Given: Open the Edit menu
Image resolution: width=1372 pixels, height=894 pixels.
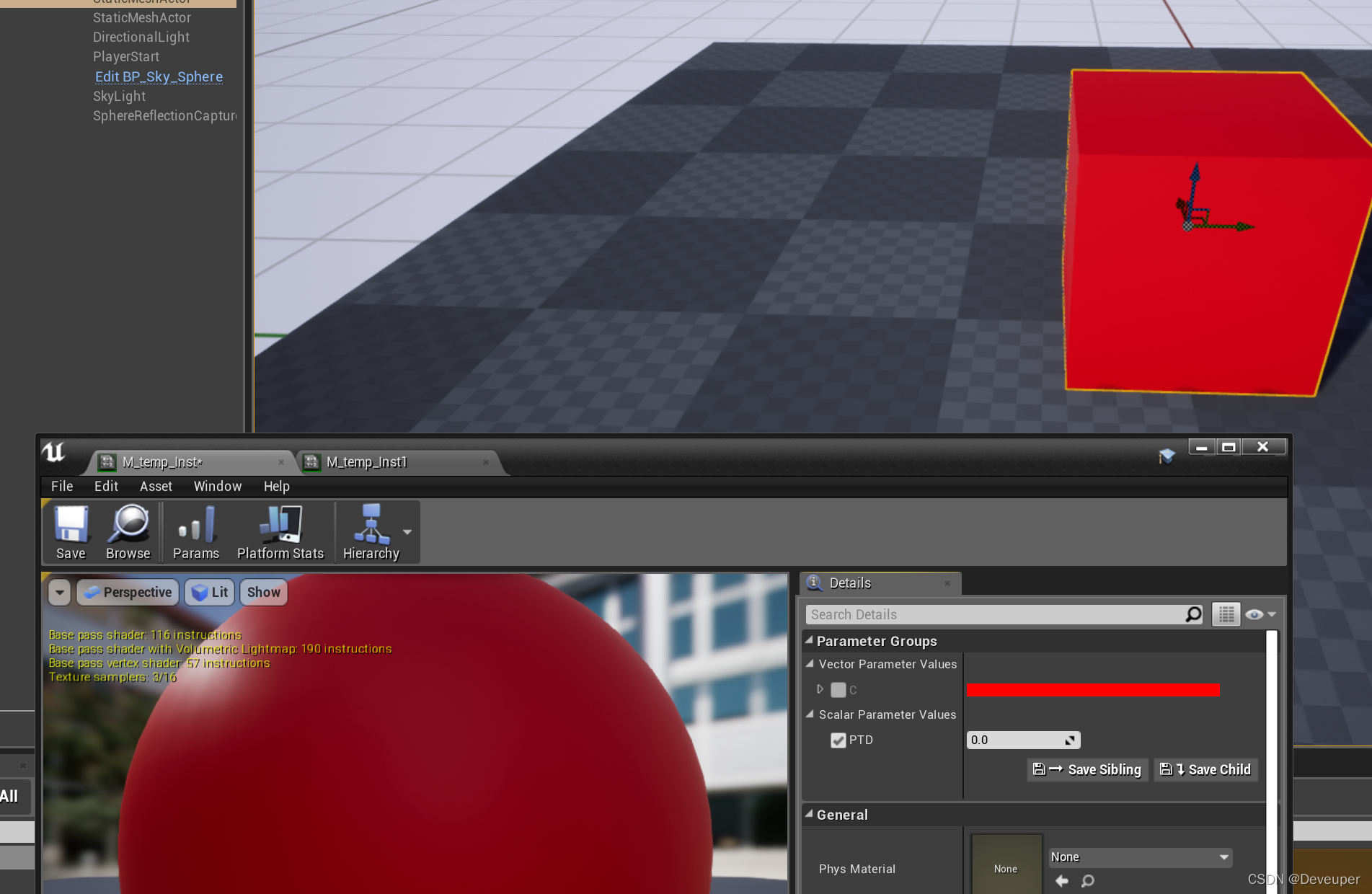Looking at the screenshot, I should coord(106,487).
